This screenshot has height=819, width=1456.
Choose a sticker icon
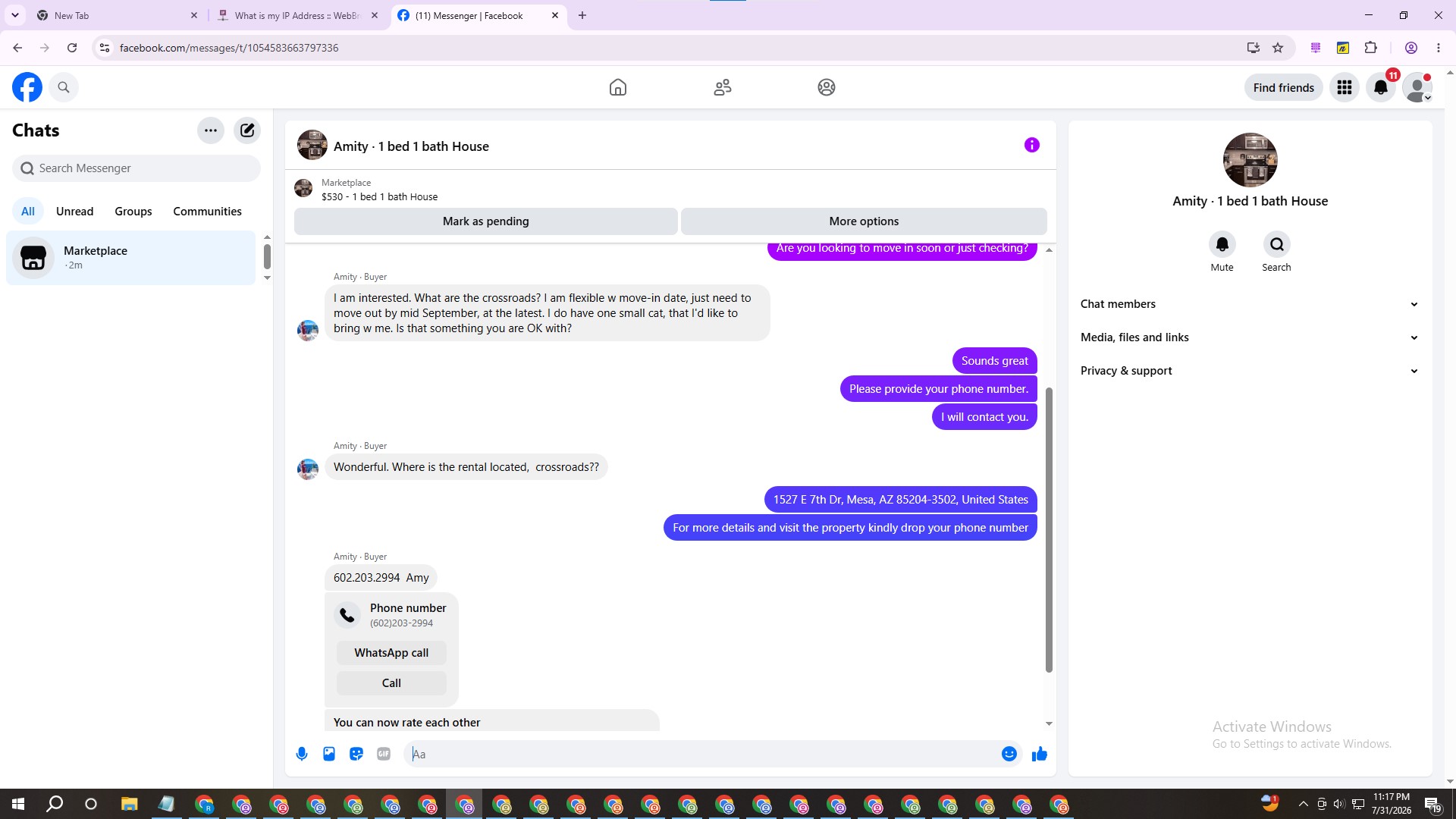point(356,754)
